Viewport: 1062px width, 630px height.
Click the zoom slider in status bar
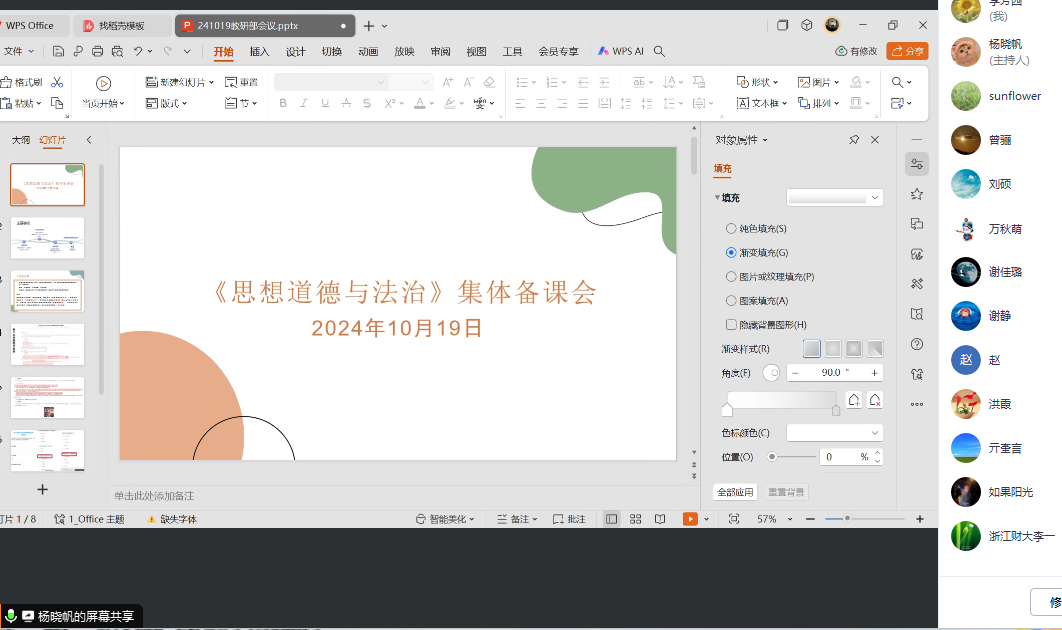[848, 519]
